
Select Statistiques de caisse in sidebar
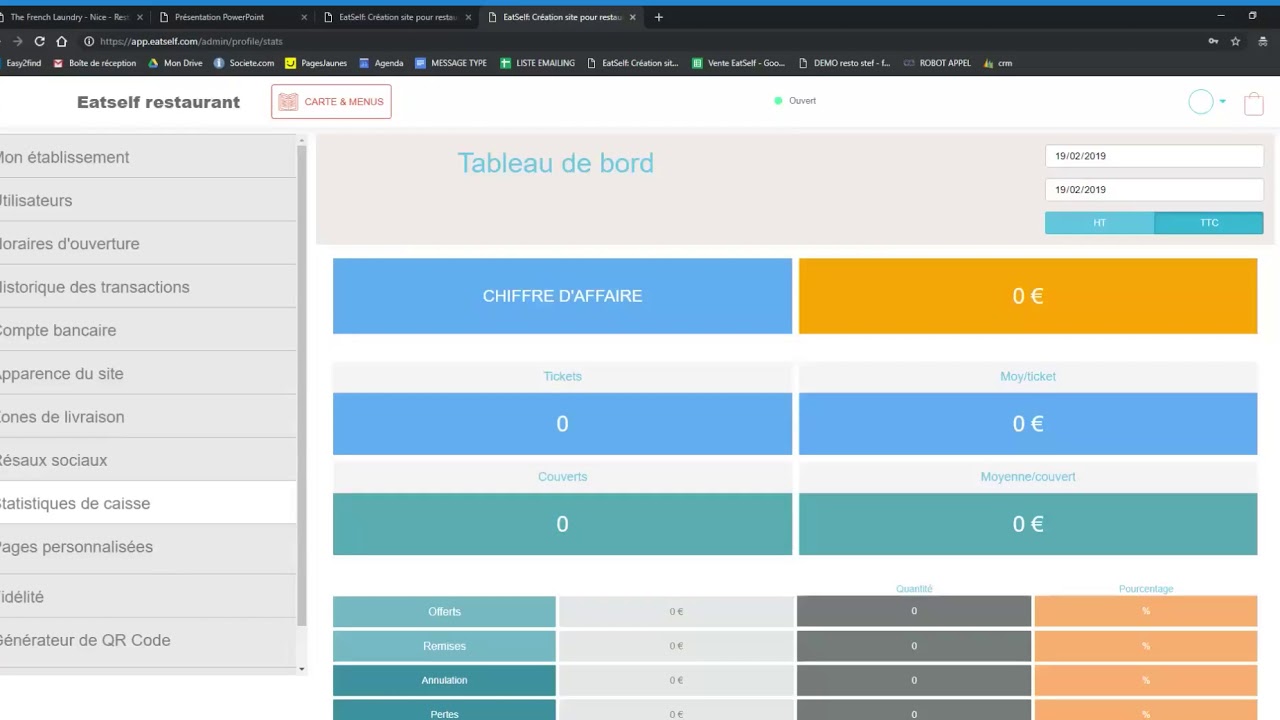point(148,503)
